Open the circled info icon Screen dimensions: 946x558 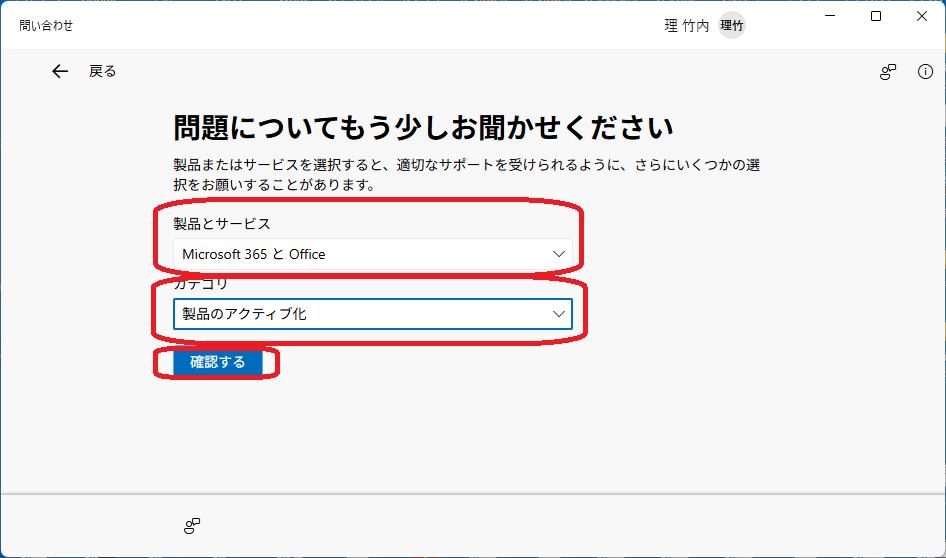coord(925,71)
